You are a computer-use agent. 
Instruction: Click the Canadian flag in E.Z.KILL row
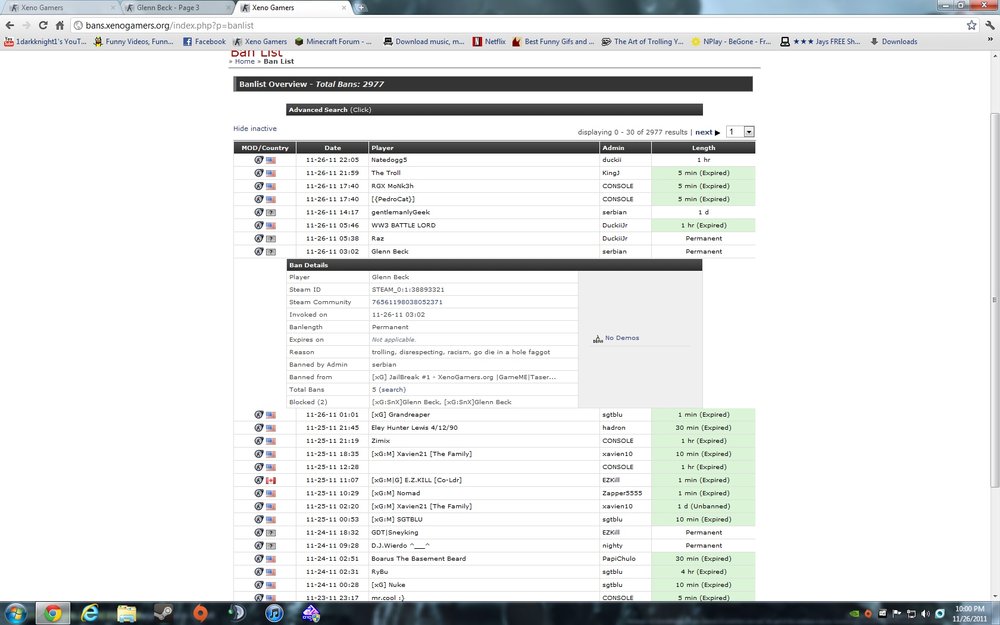tap(270, 480)
